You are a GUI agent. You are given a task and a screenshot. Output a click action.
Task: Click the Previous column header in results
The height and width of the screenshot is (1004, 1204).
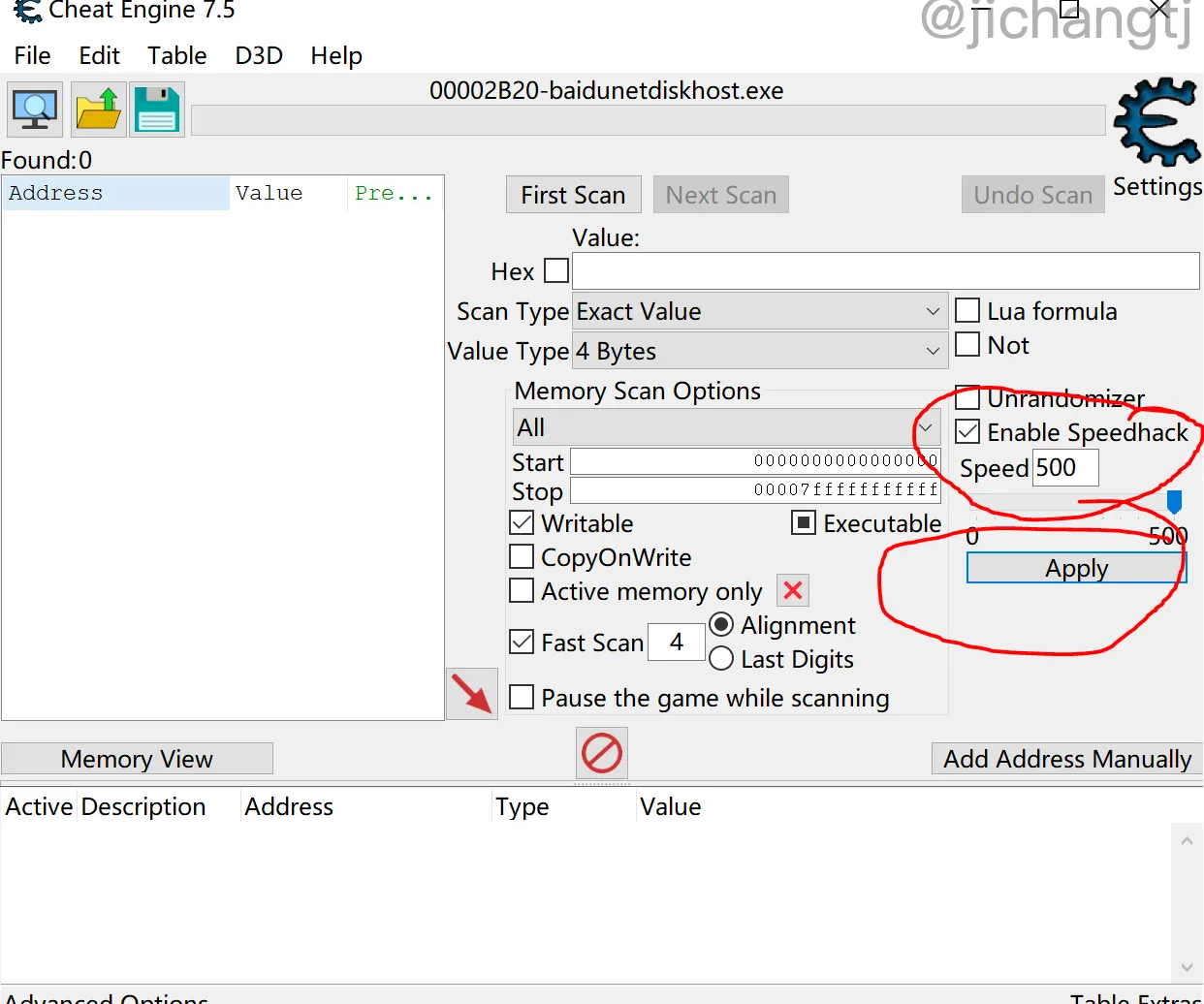tap(395, 193)
